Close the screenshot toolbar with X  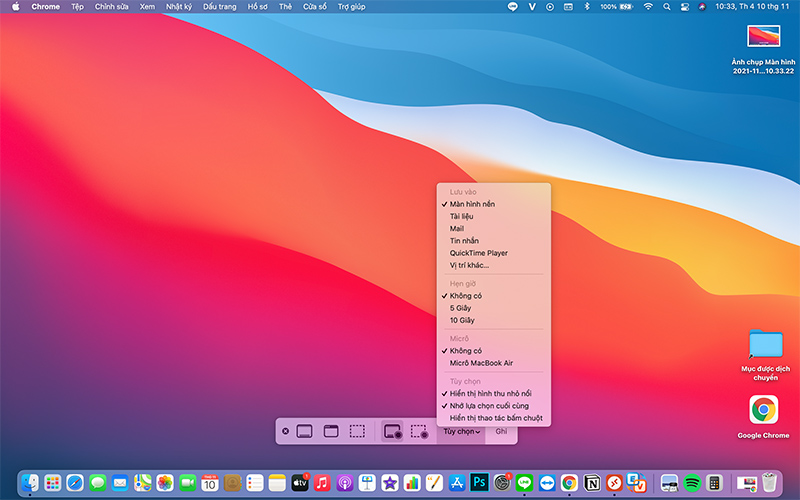tap(286, 432)
